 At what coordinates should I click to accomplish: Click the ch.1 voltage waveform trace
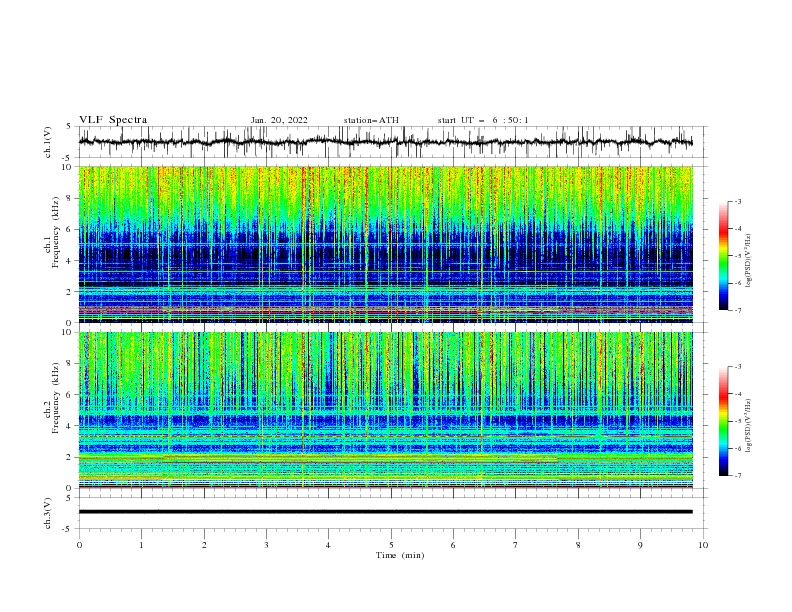(386, 142)
